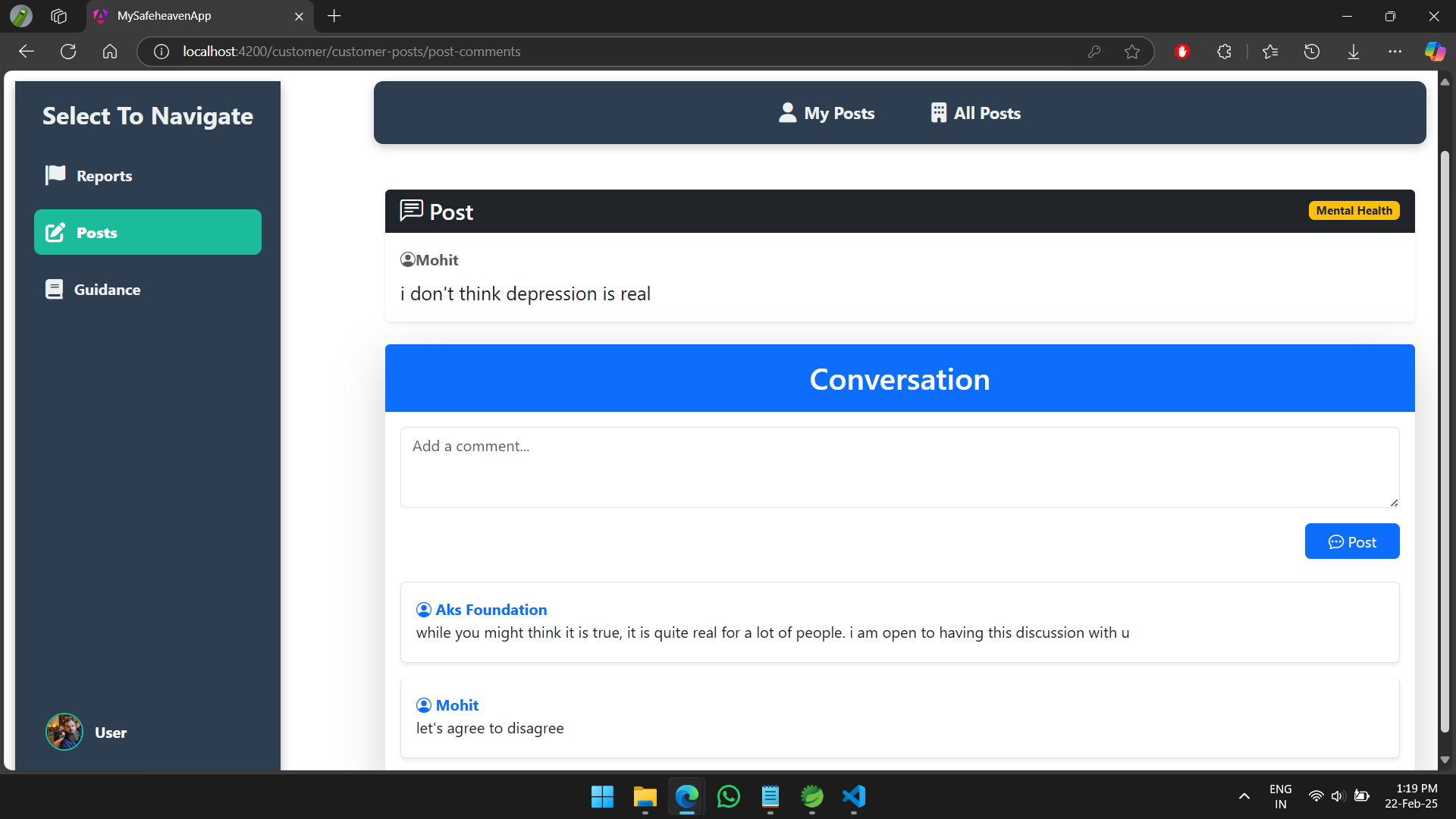Click Mohit commenter name in conversation
This screenshot has height=819, width=1456.
(457, 705)
